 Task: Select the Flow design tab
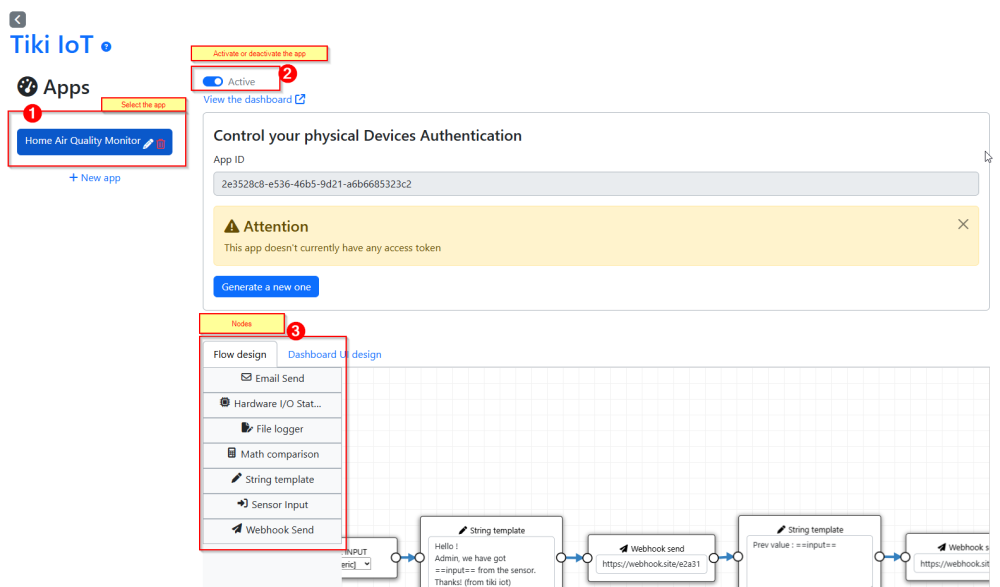(240, 355)
